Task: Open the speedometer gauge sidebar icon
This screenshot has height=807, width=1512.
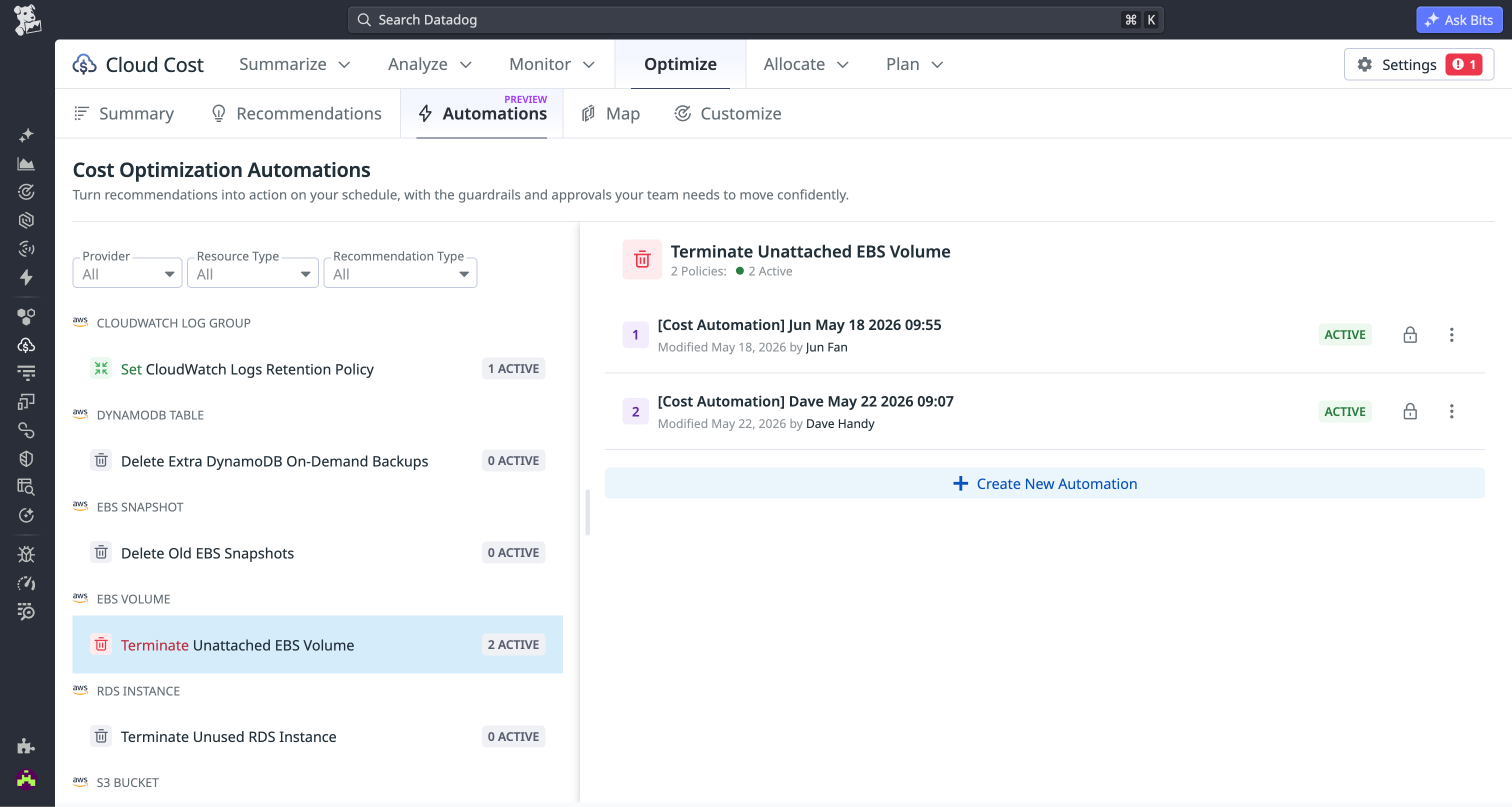Action: pos(26,583)
